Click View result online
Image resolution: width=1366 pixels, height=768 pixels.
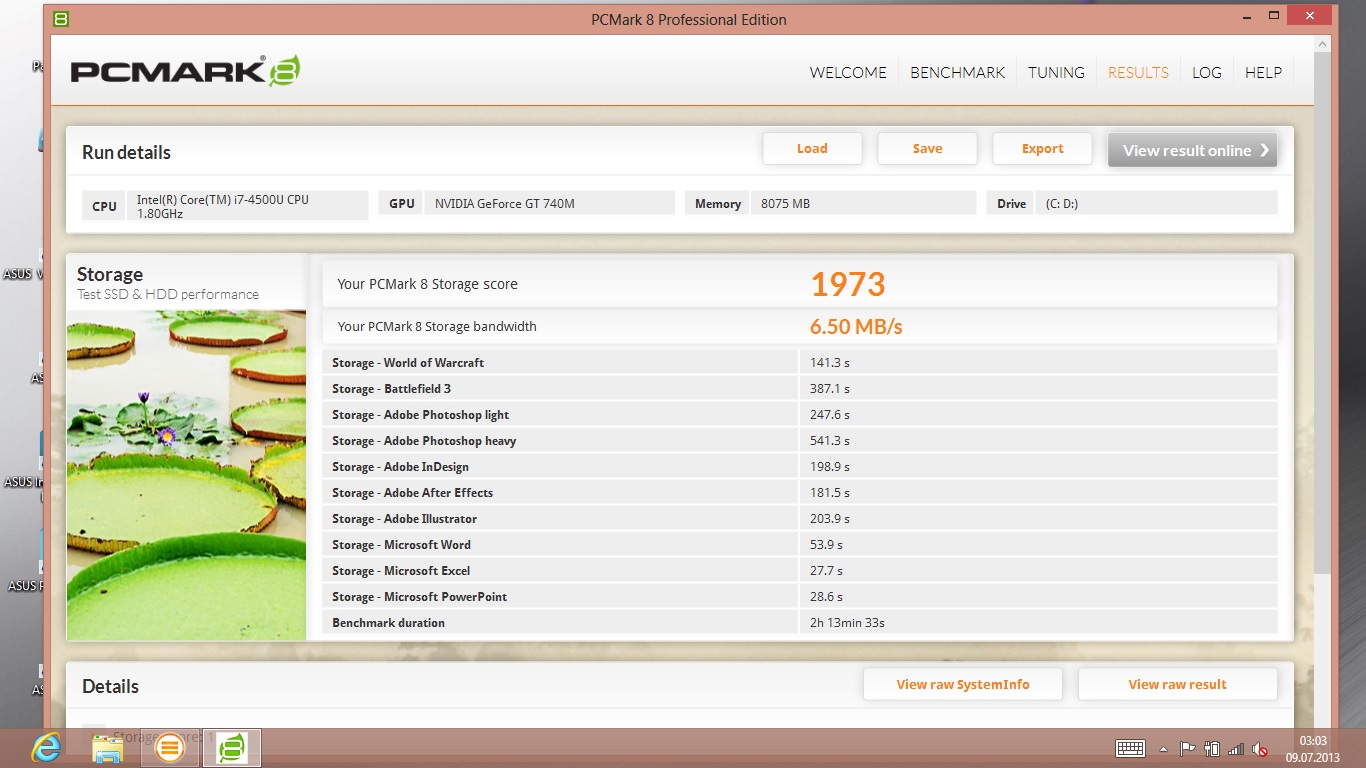pyautogui.click(x=1192, y=150)
